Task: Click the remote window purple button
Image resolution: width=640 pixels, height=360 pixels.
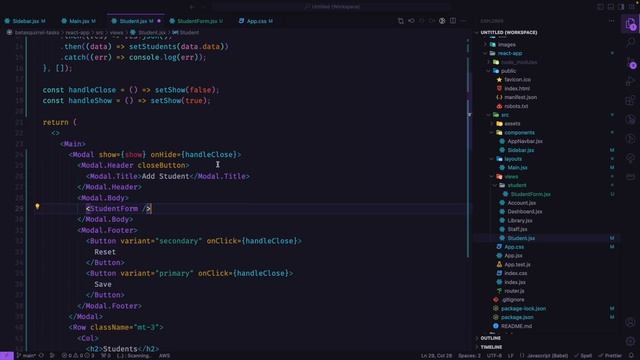Action: tap(7, 356)
